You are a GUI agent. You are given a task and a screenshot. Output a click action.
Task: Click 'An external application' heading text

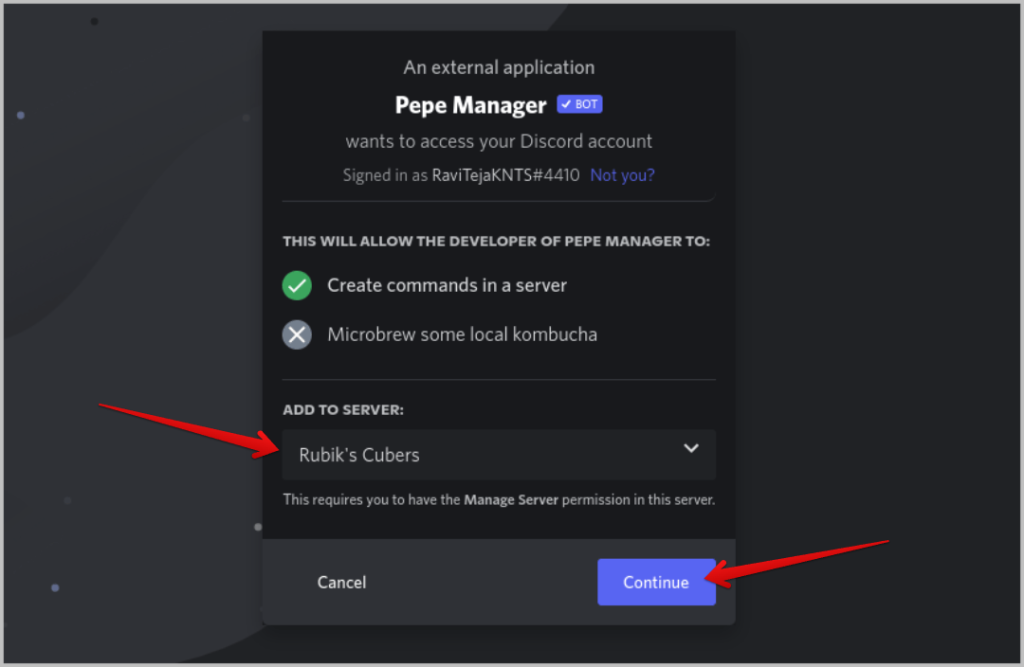click(499, 67)
